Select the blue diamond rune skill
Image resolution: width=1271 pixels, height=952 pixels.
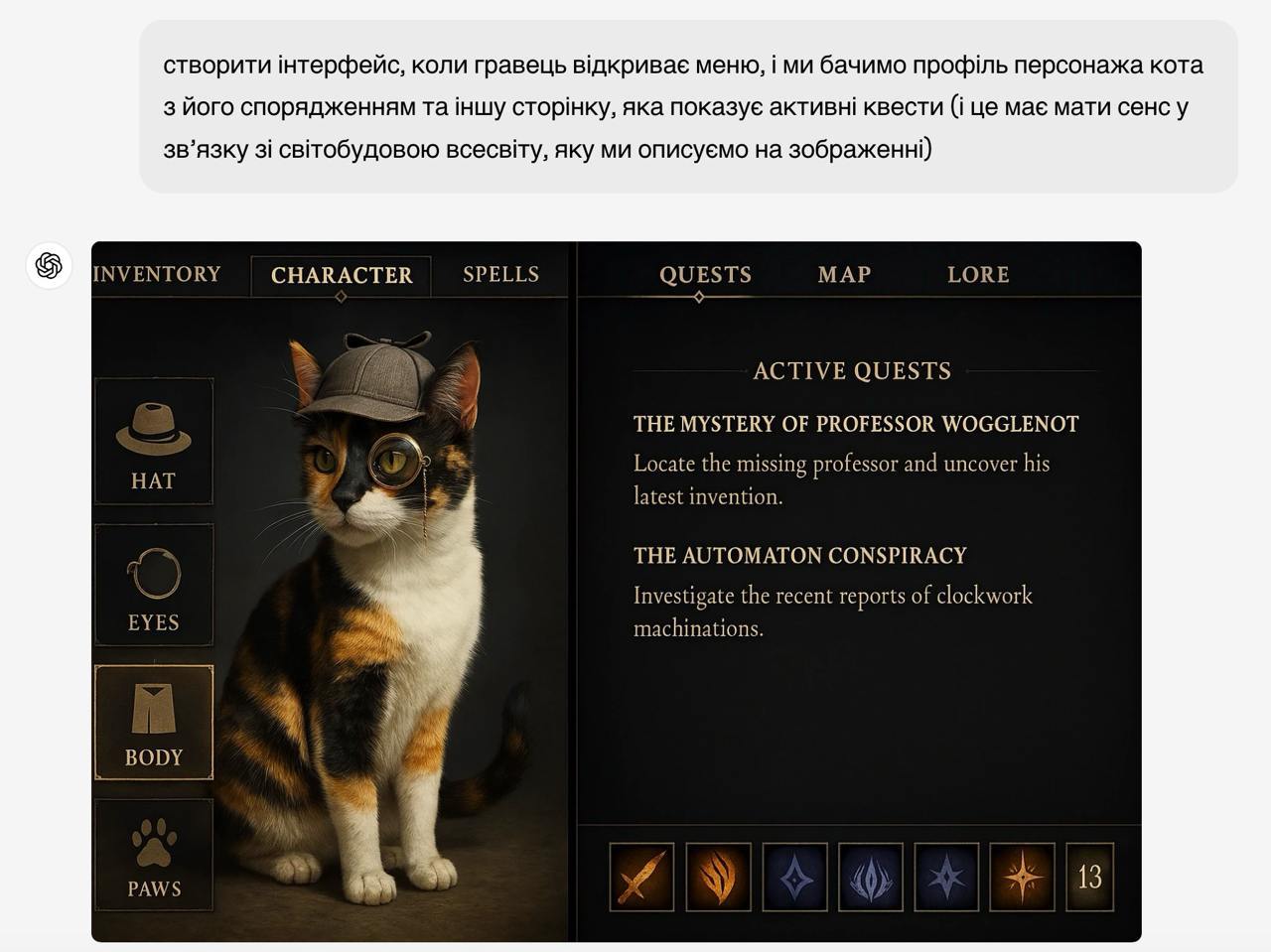pyautogui.click(x=794, y=877)
